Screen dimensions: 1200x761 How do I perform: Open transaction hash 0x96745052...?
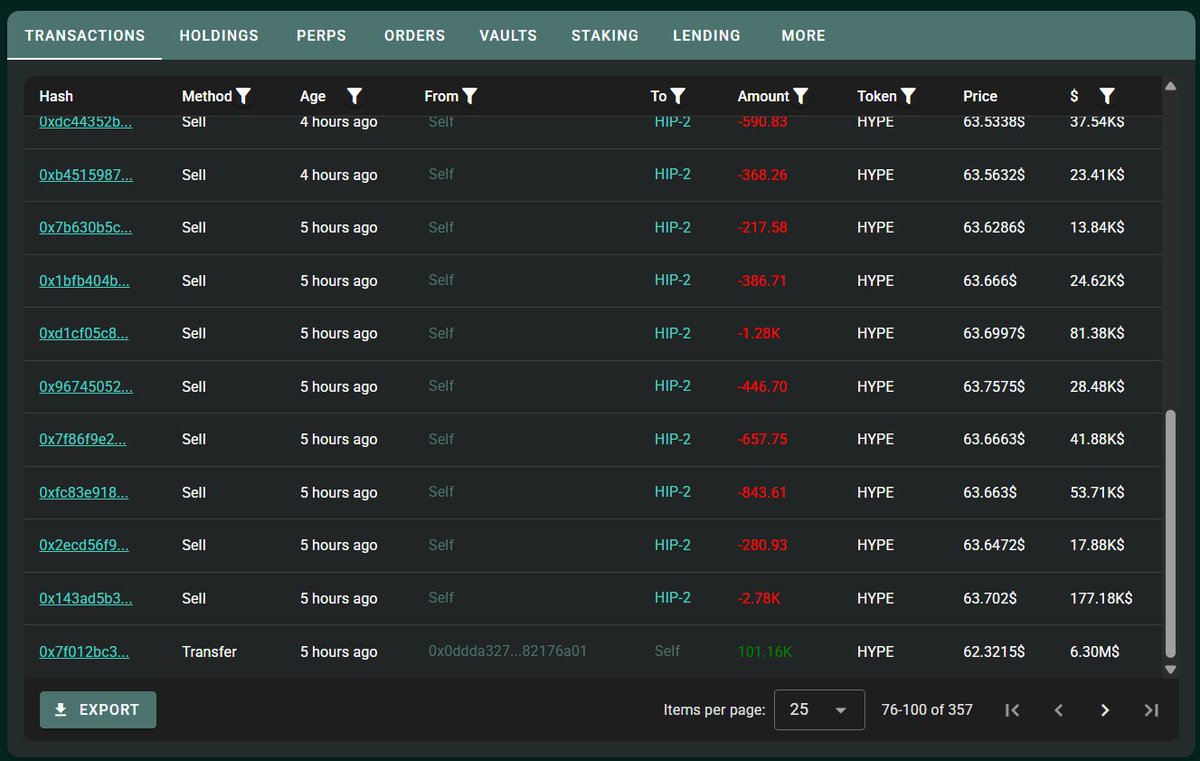(x=86, y=387)
